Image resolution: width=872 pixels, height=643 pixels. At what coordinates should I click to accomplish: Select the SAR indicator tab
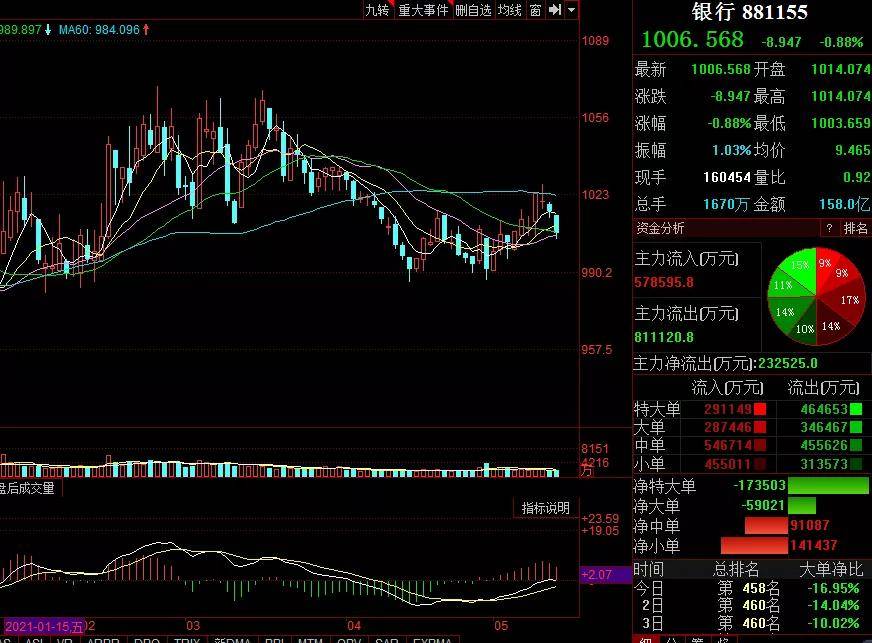[388, 639]
